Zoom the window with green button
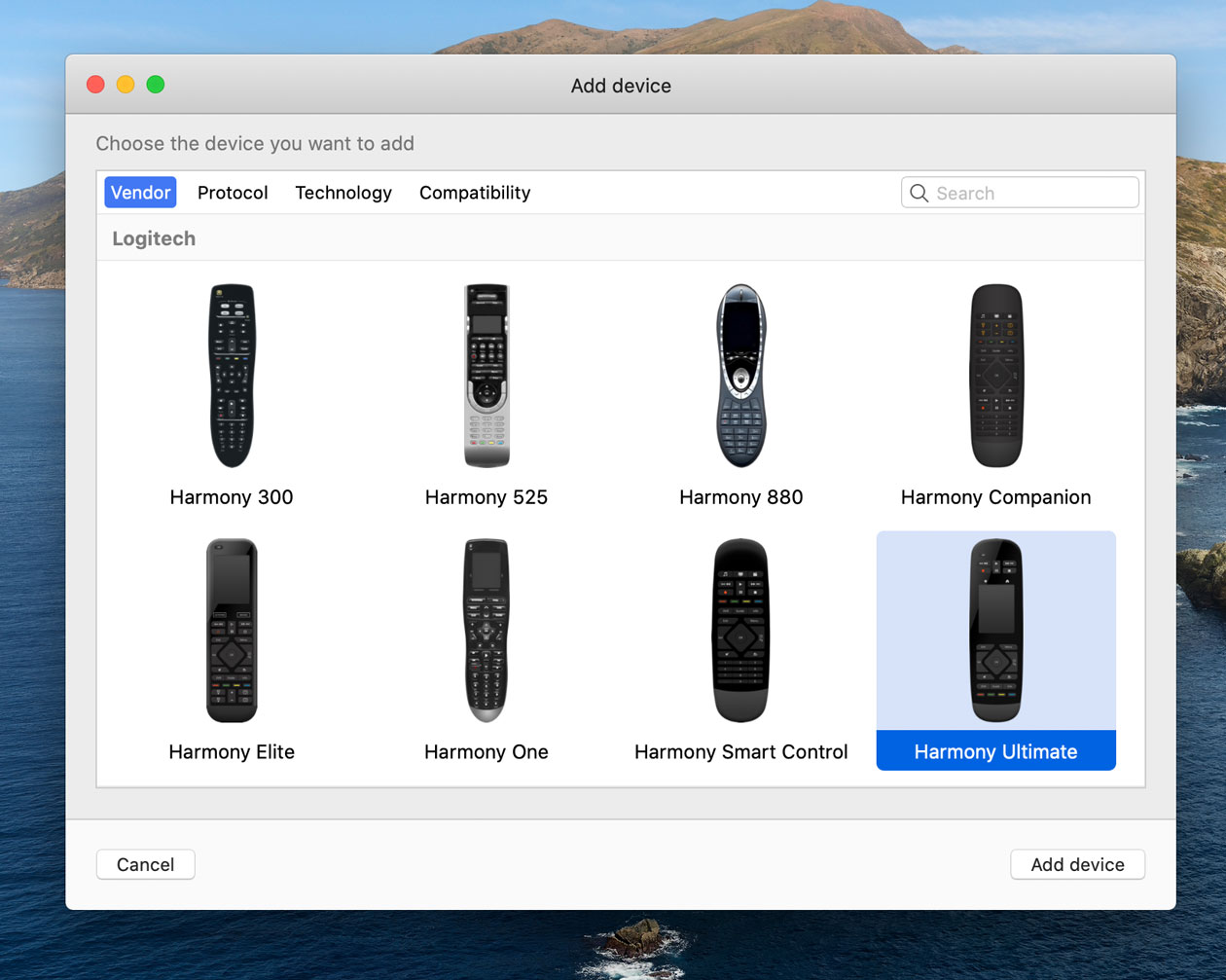 pyautogui.click(x=156, y=85)
